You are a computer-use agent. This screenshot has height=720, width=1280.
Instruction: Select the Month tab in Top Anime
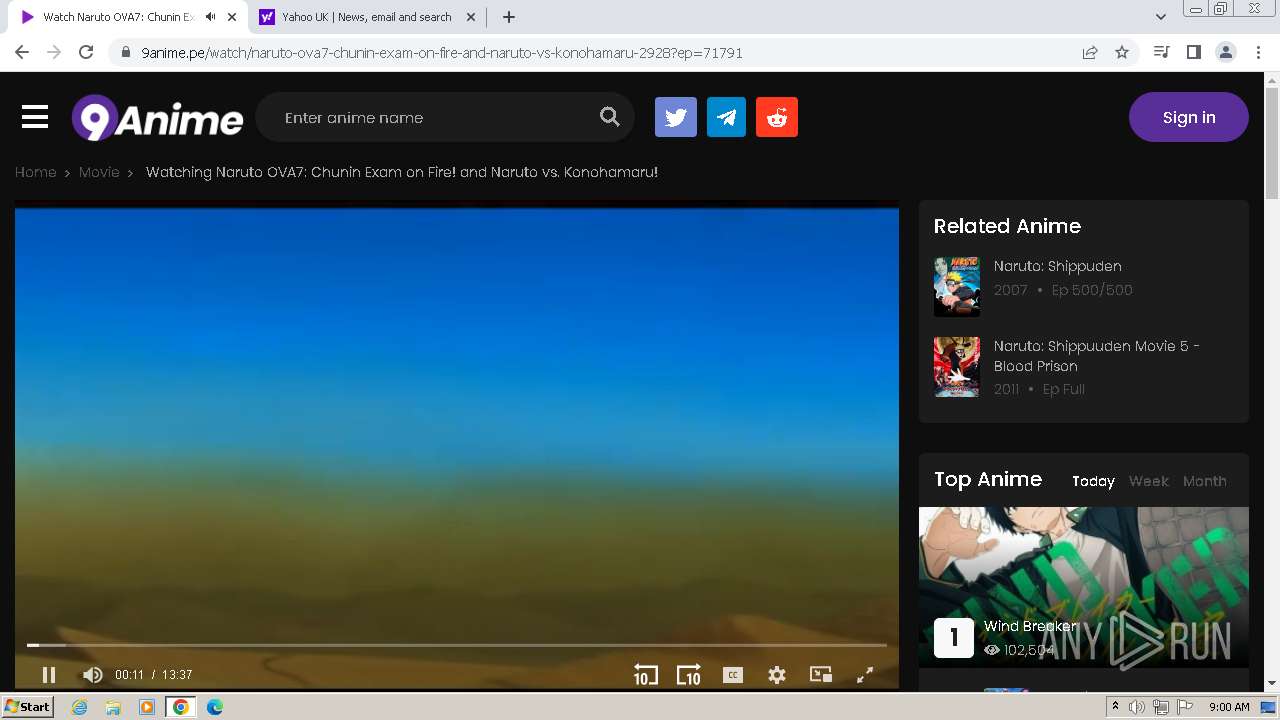pos(1205,481)
